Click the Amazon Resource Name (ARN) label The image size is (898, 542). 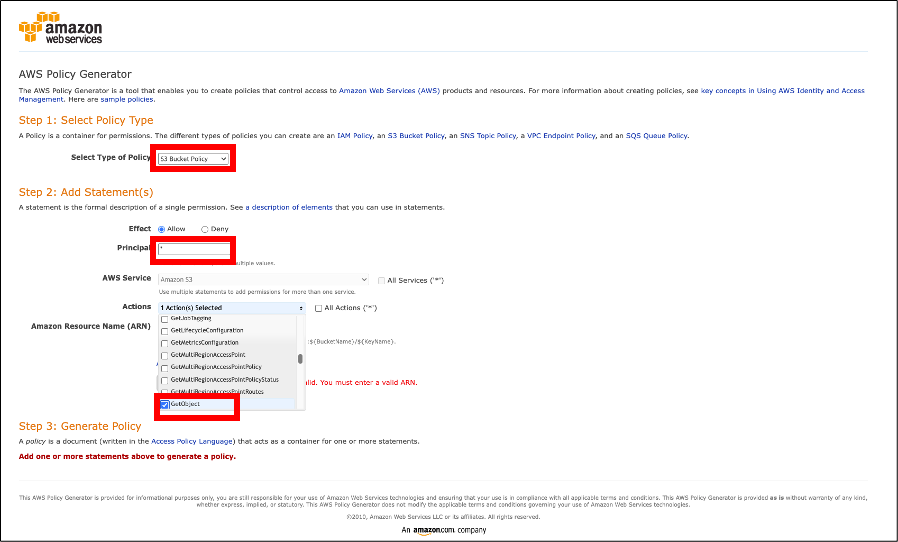pyautogui.click(x=90, y=326)
